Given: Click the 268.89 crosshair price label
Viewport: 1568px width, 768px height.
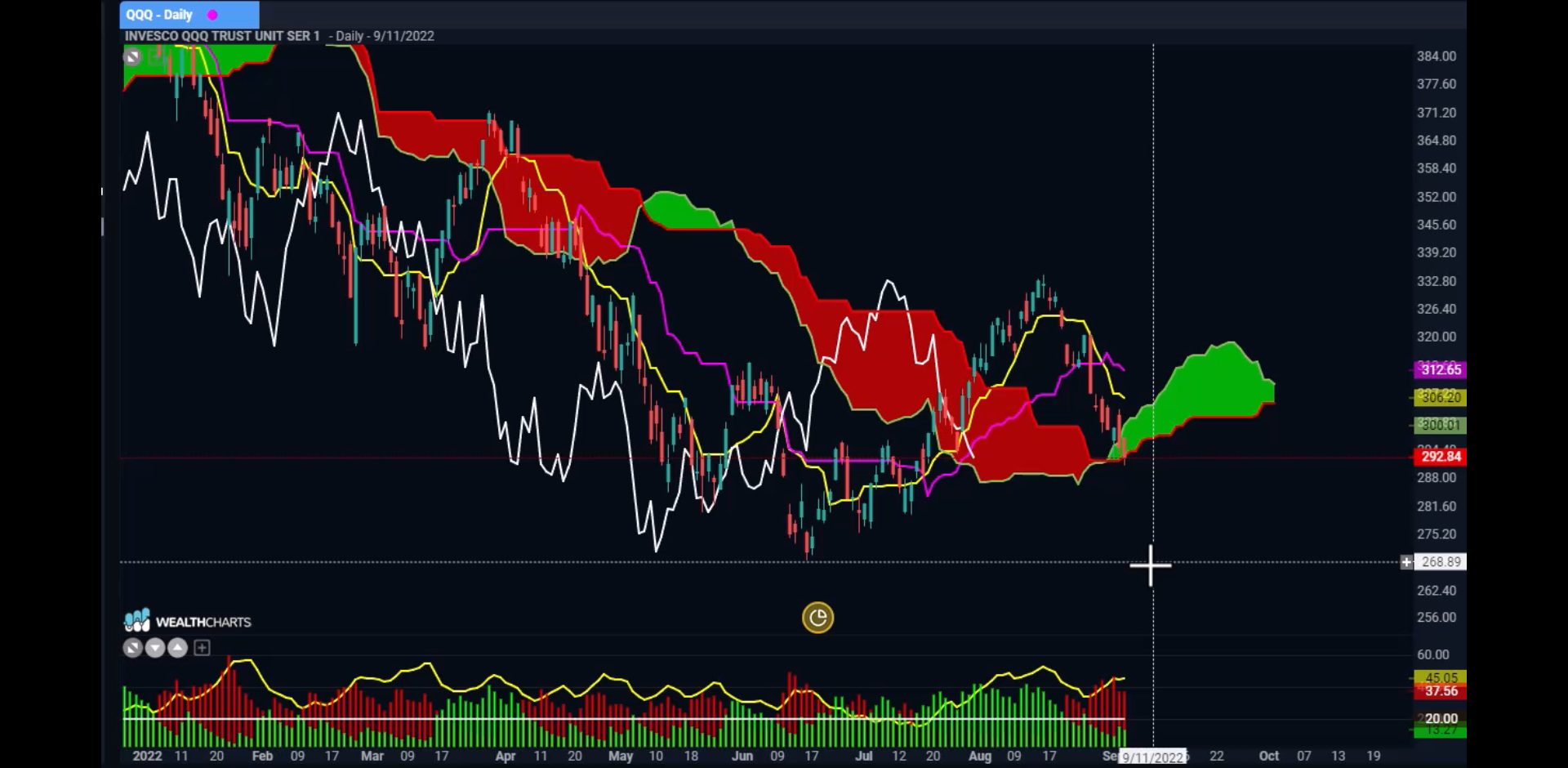Looking at the screenshot, I should pos(1441,562).
